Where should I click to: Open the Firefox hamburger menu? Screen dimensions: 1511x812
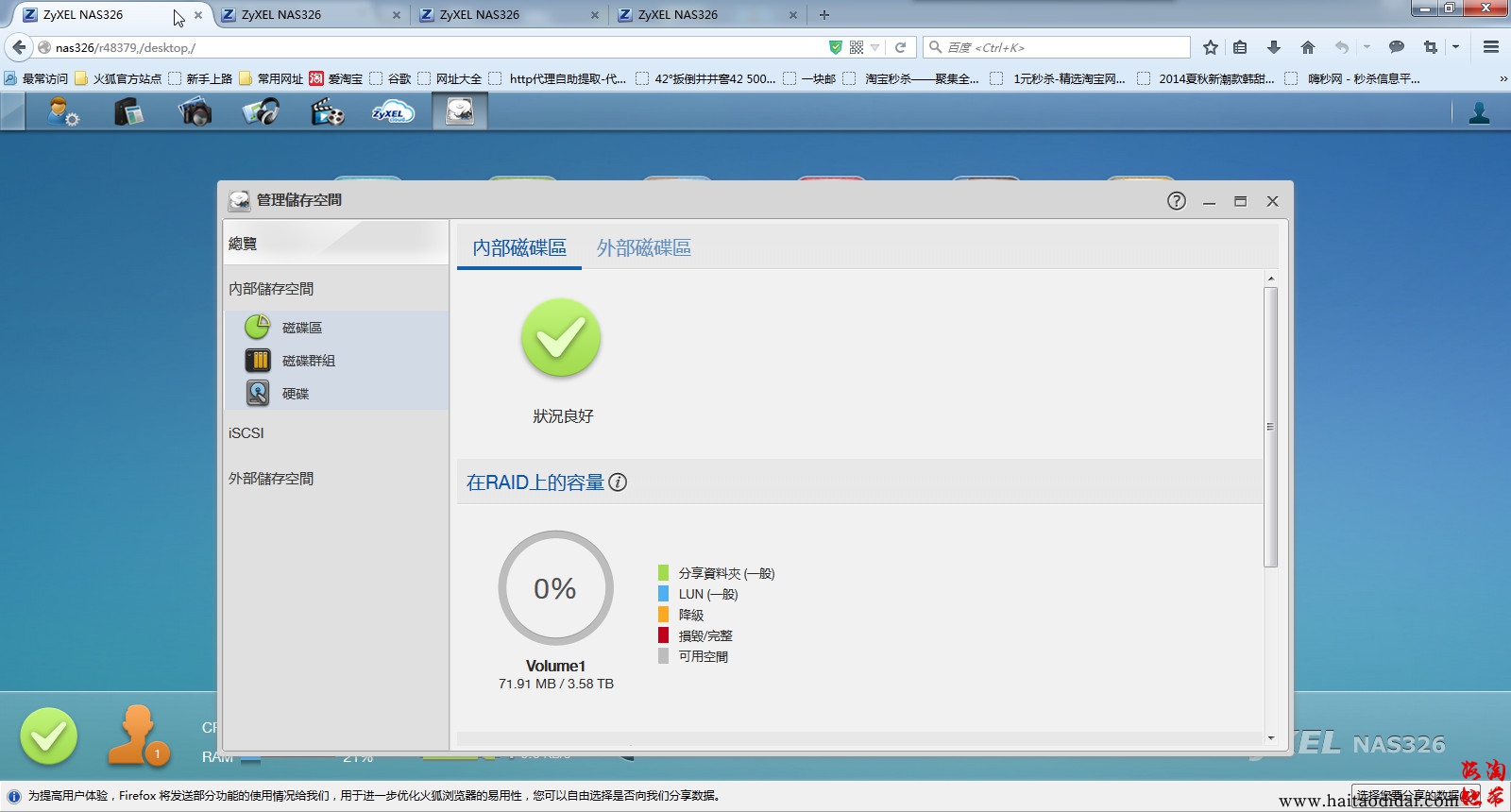click(1491, 47)
